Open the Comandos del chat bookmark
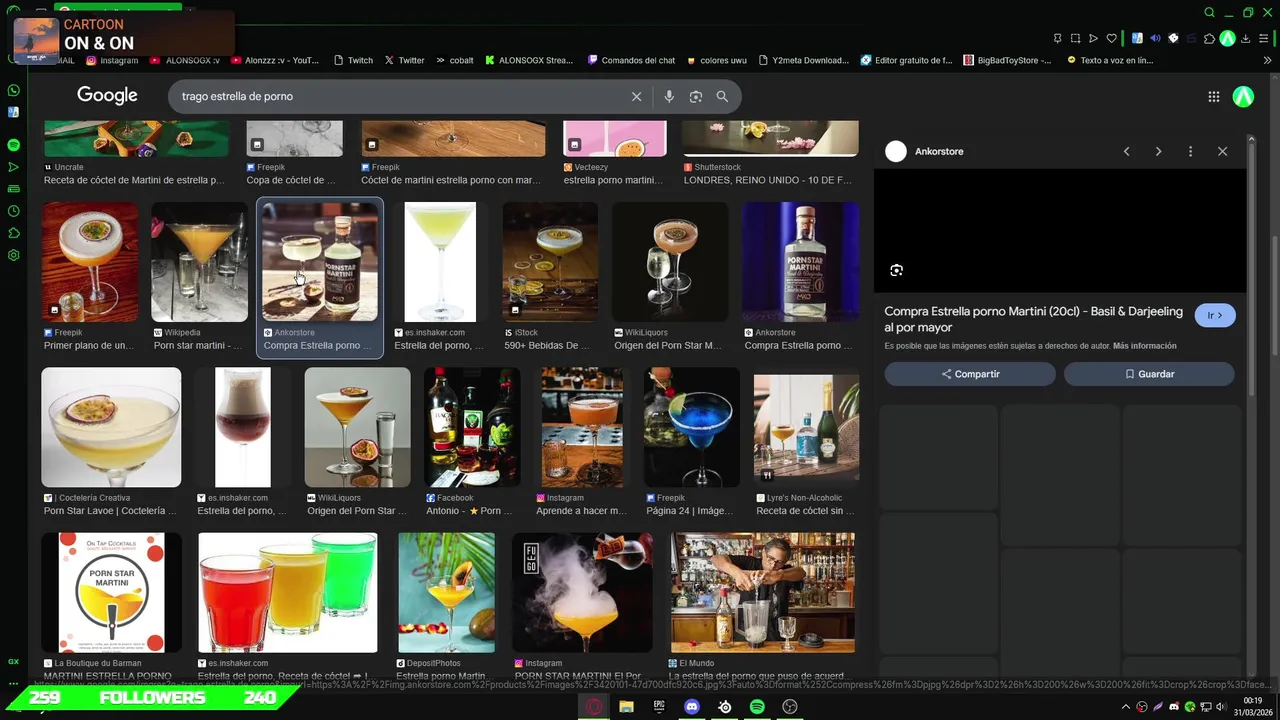Image resolution: width=1280 pixels, height=720 pixels. pyautogui.click(x=632, y=60)
